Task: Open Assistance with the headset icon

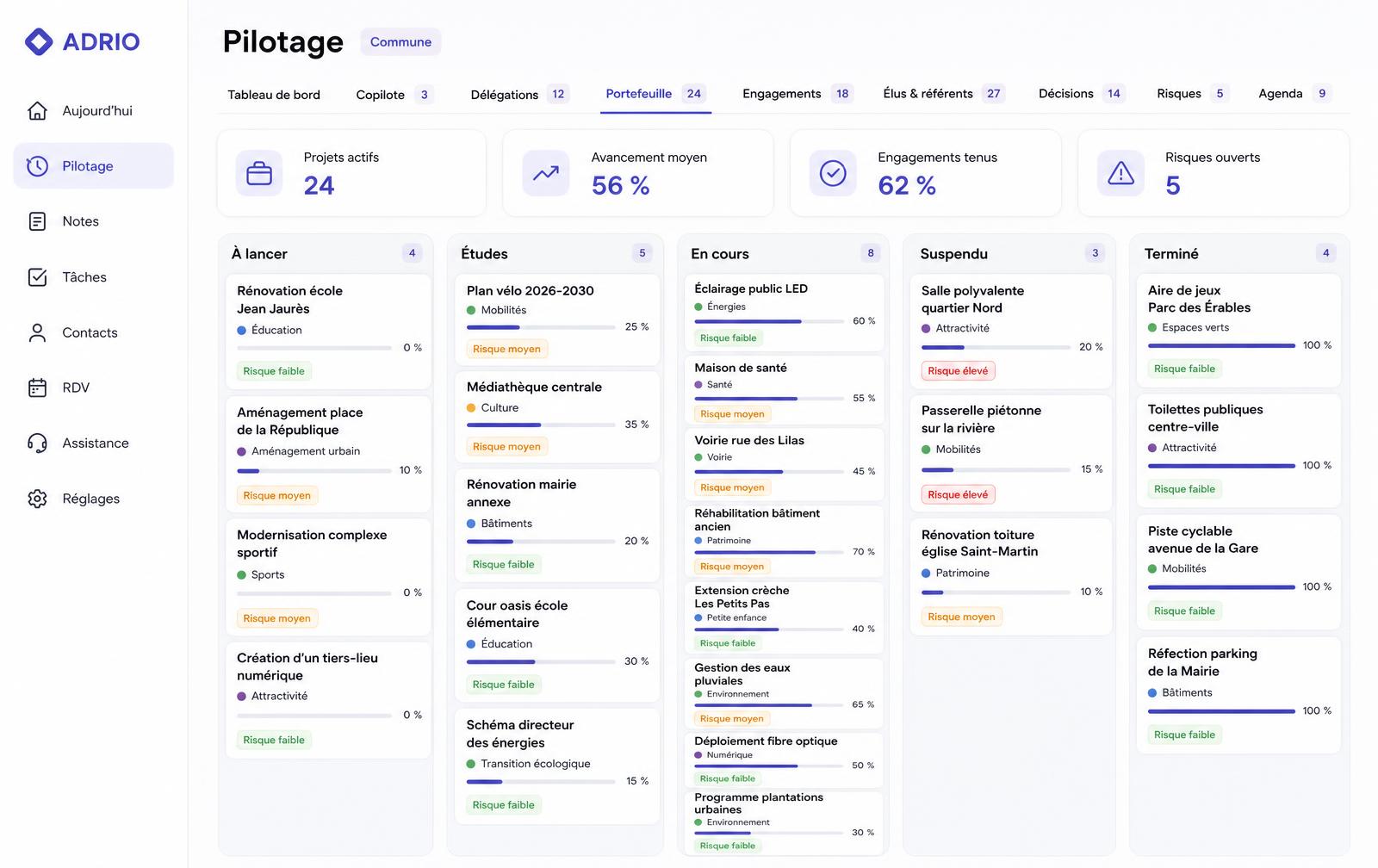Action: click(37, 443)
